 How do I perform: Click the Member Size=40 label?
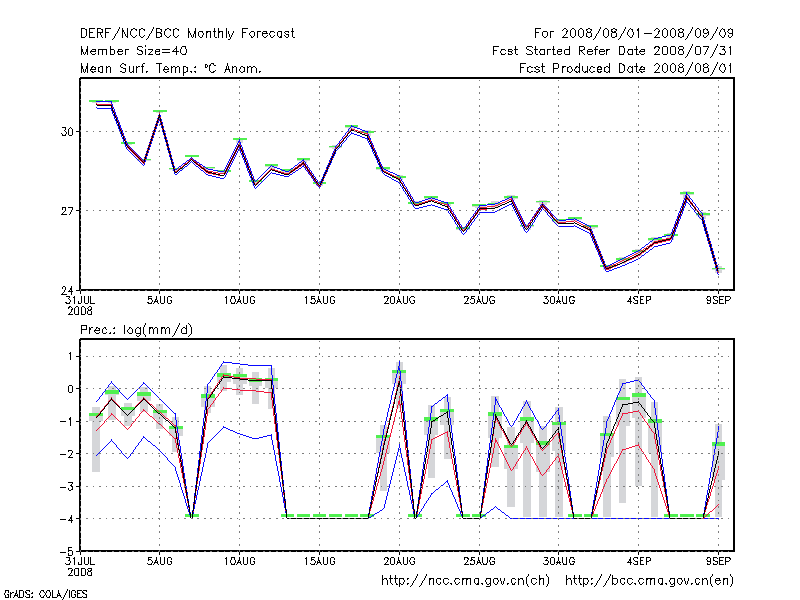(133, 51)
